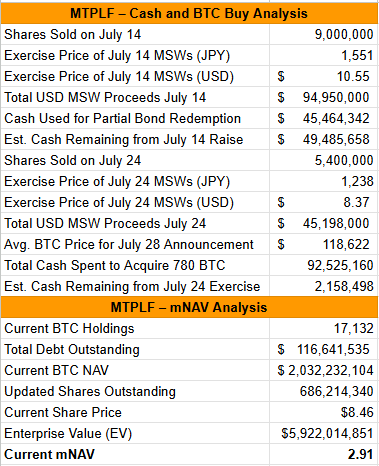379x466 pixels.
Task: Select the value 5,400,000
Action: pos(344,161)
